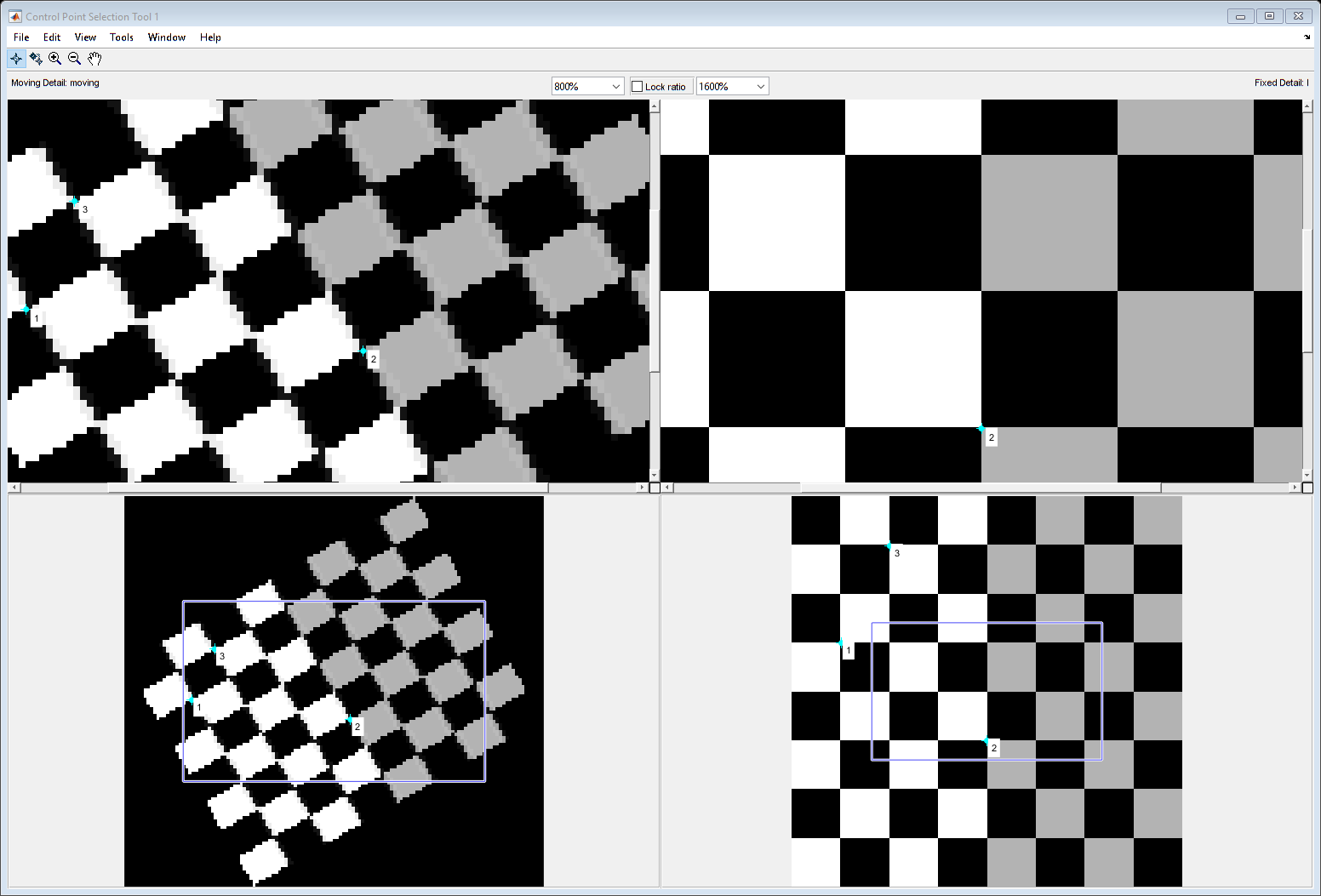Click the Fixed Detail horizontal scrollbar thumb

[x=981, y=488]
